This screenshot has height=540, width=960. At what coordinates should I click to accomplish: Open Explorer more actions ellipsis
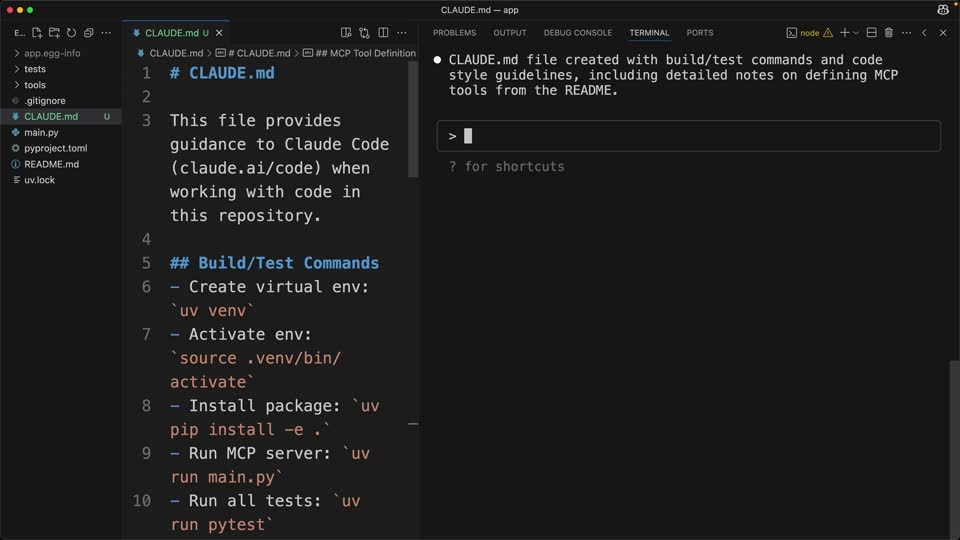click(106, 33)
